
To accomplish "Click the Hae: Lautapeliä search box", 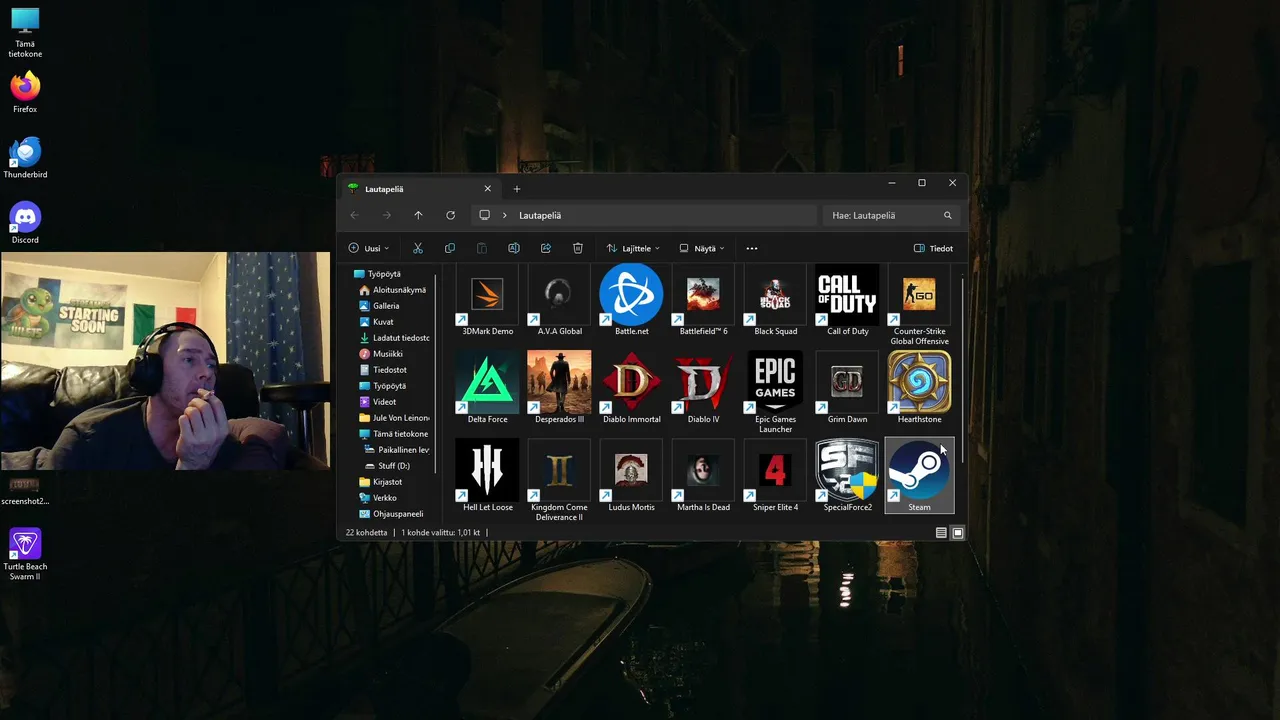I will (x=891, y=215).
